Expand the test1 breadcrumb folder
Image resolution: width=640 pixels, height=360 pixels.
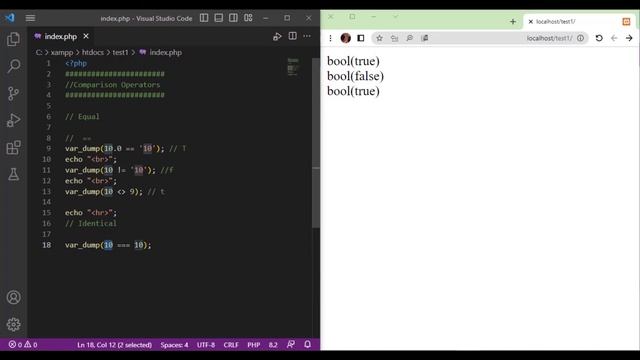120,52
